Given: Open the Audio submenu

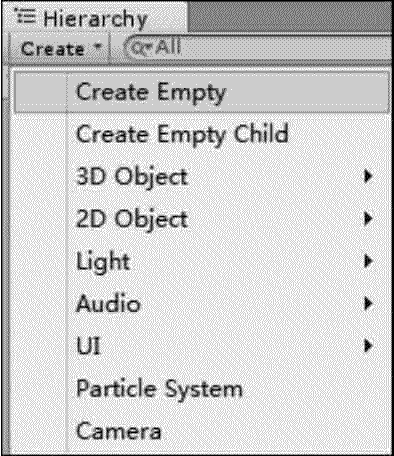Looking at the screenshot, I should click(x=202, y=304).
